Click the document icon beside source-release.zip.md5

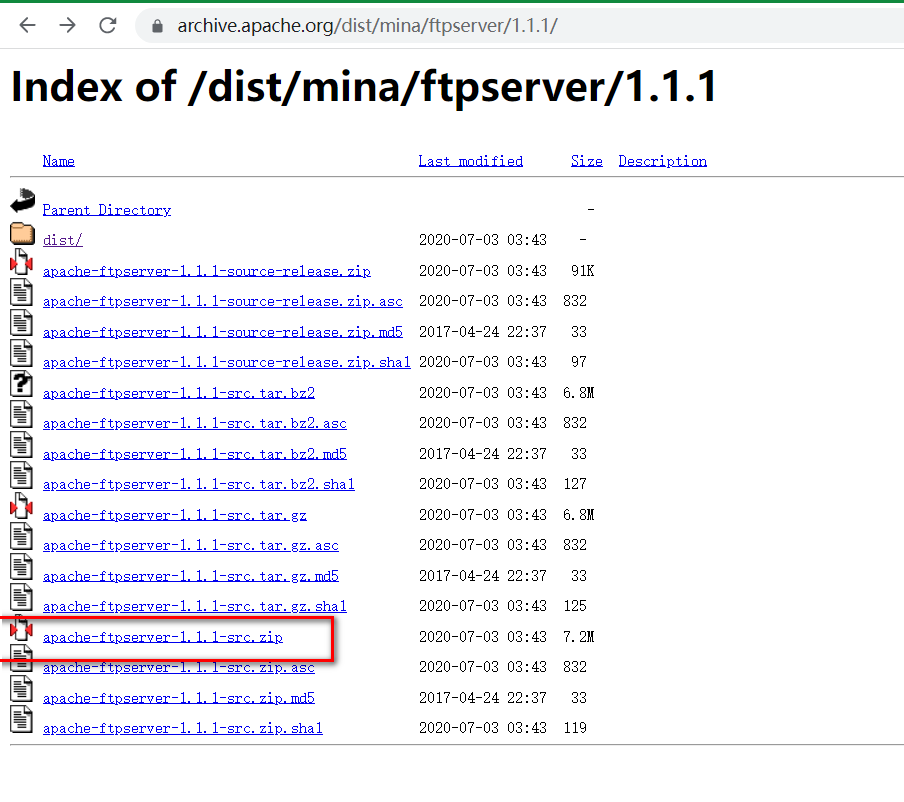click(x=21, y=323)
